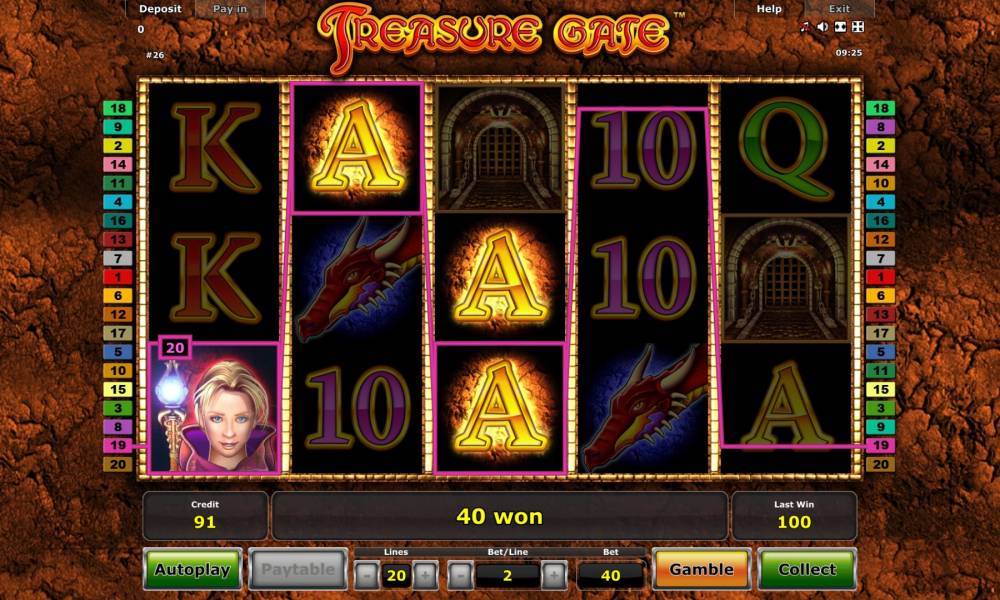Image resolution: width=1000 pixels, height=600 pixels.
Task: Increase number of Lines with plus
Action: pyautogui.click(x=425, y=575)
